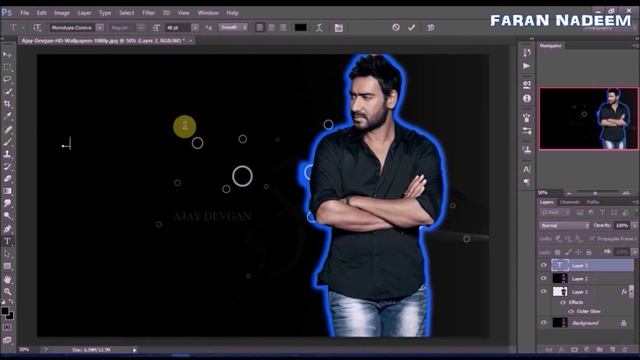Viewport: 640px width, 360px height.
Task: Select the Move tool
Action: (7, 54)
